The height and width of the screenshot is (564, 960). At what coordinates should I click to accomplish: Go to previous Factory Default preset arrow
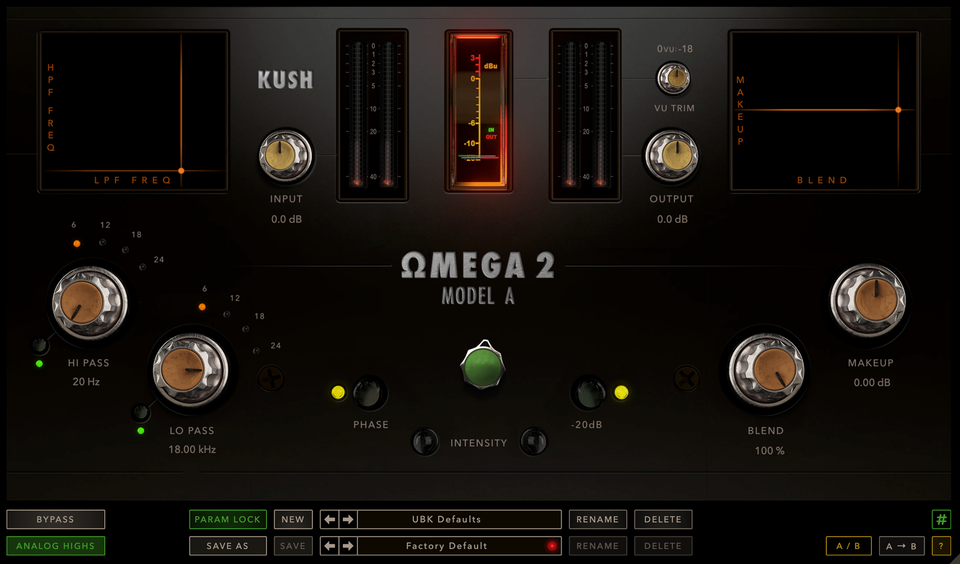[329, 546]
